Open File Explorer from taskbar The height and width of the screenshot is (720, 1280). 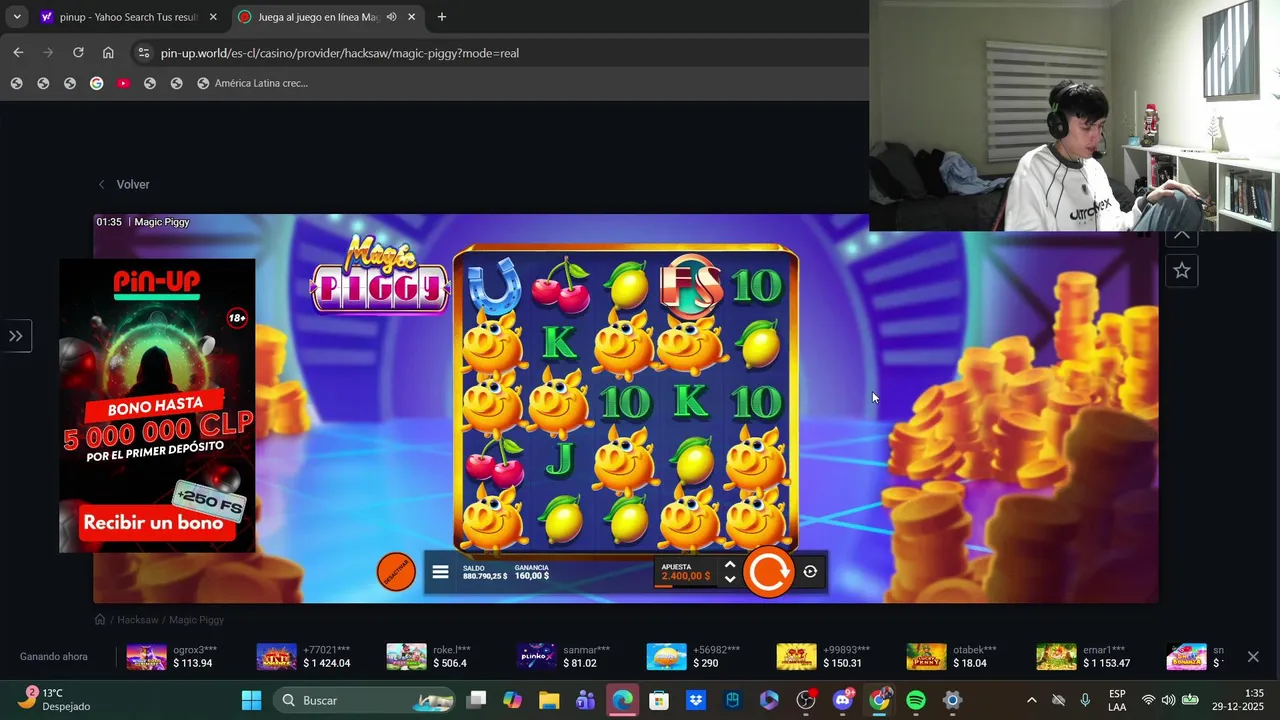coord(549,700)
